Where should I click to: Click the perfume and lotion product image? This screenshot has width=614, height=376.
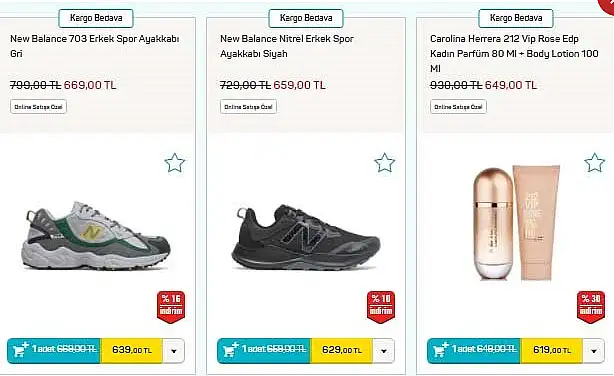coord(517,223)
